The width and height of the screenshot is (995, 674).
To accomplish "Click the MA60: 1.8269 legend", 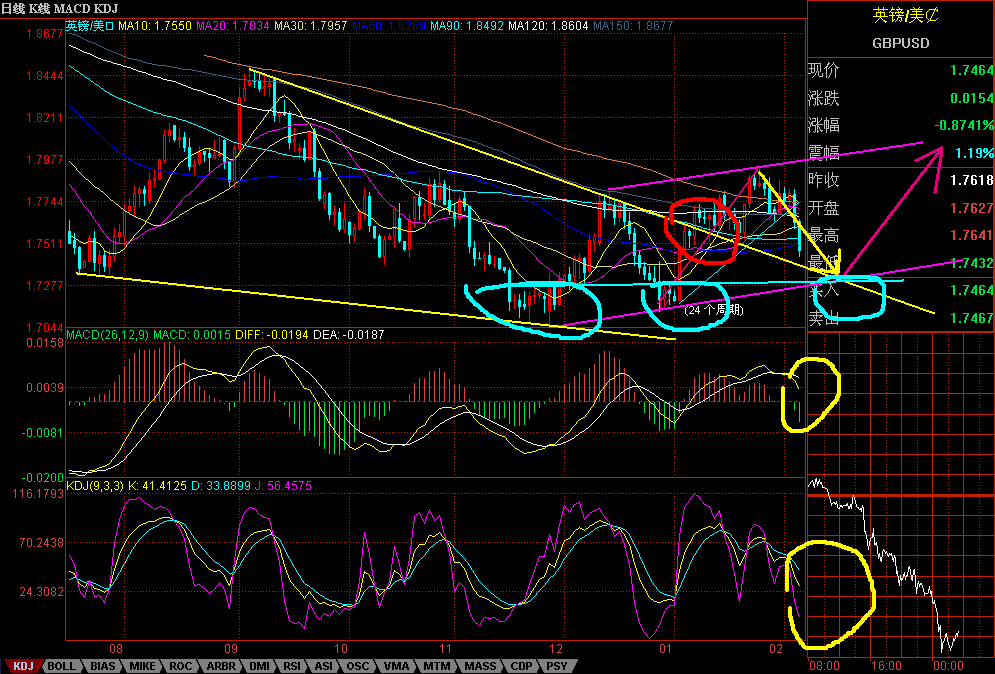I will (388, 26).
